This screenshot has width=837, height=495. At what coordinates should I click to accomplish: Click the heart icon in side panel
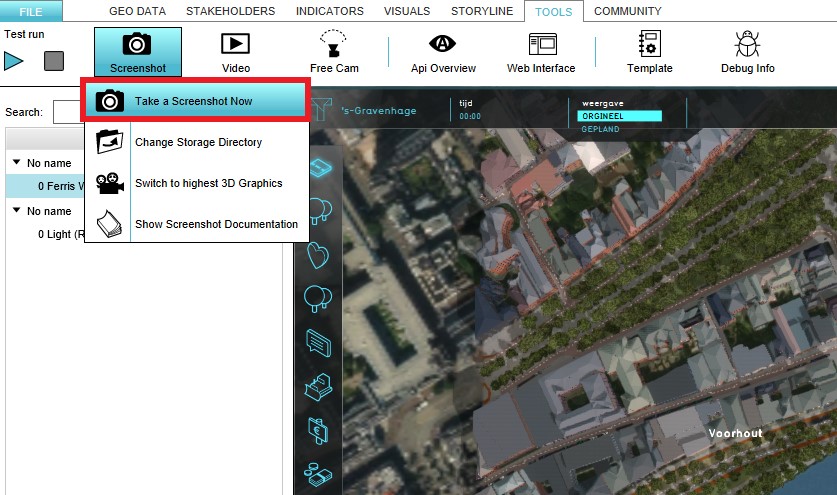coord(318,255)
